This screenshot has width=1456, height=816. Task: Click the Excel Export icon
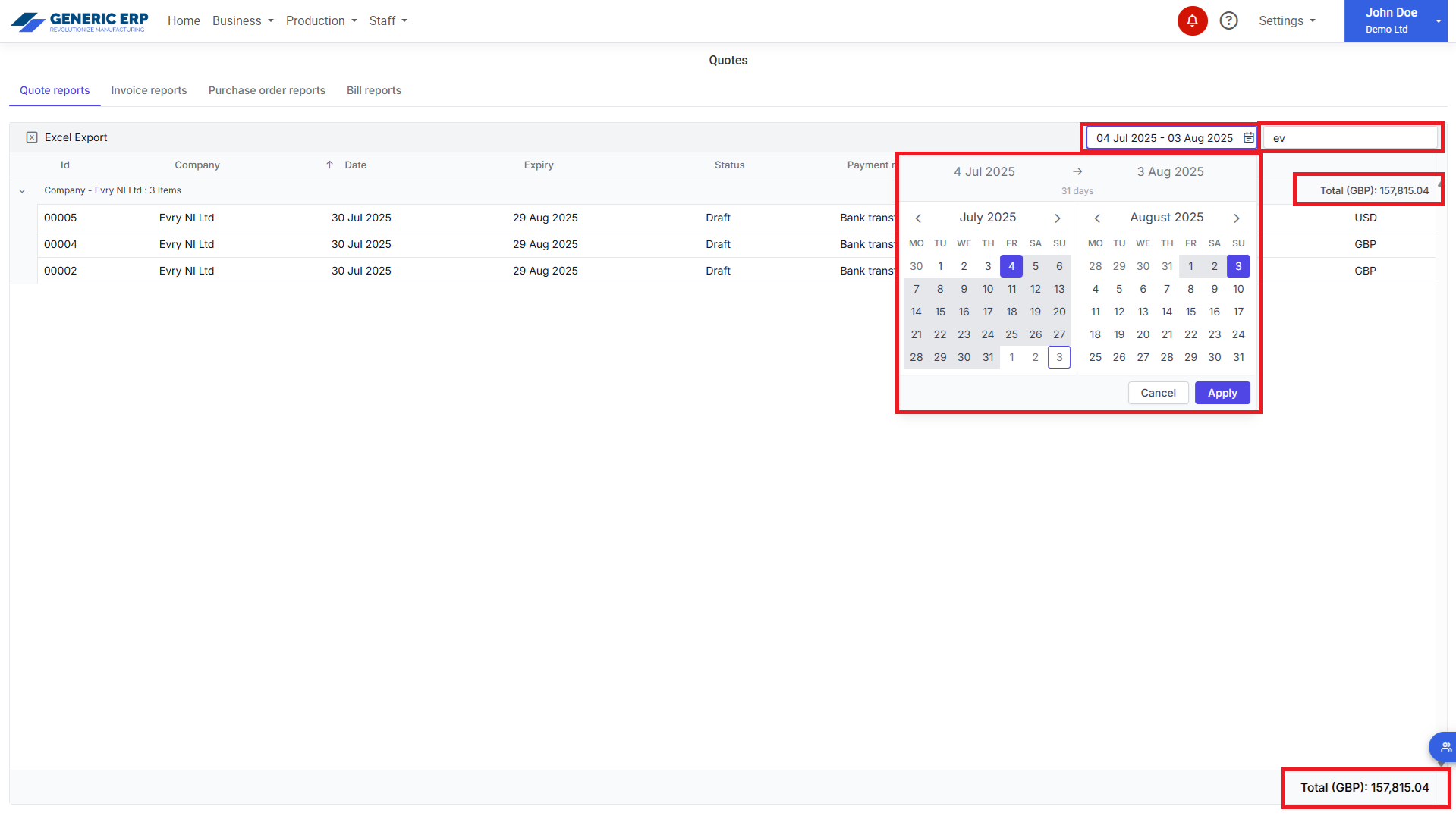(x=32, y=137)
